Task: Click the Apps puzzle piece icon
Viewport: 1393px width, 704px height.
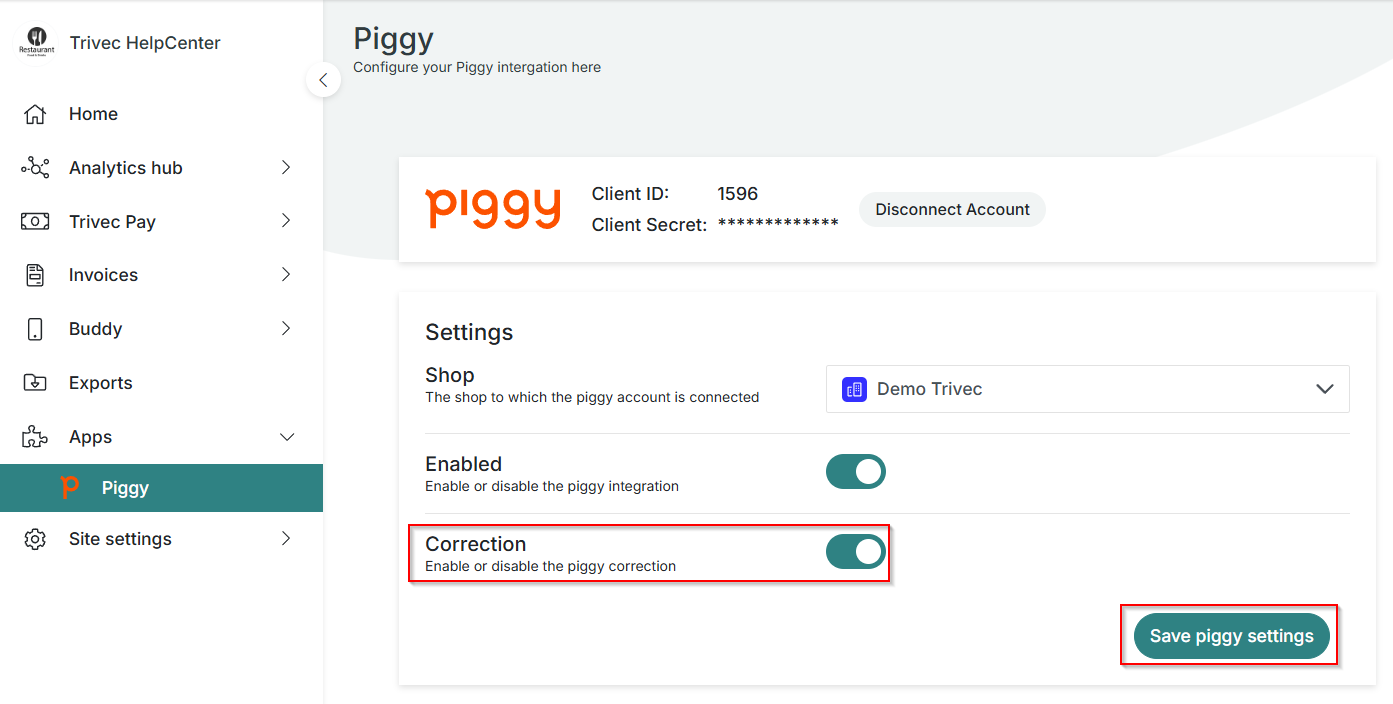Action: tap(35, 437)
